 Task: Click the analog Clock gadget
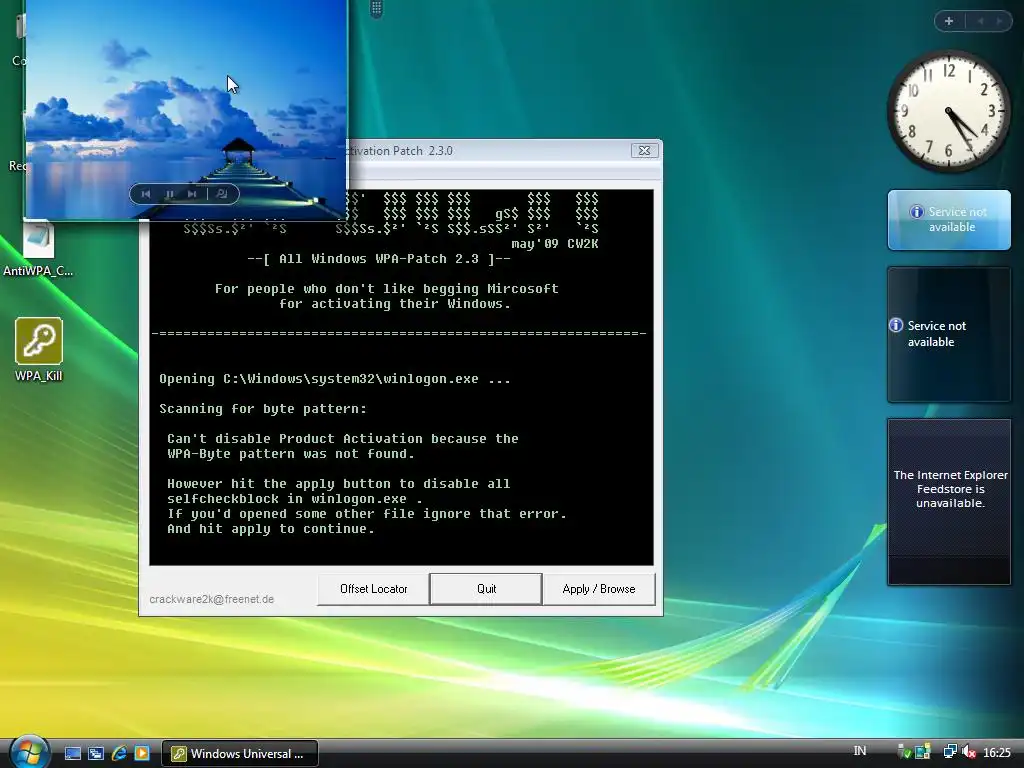[x=948, y=111]
